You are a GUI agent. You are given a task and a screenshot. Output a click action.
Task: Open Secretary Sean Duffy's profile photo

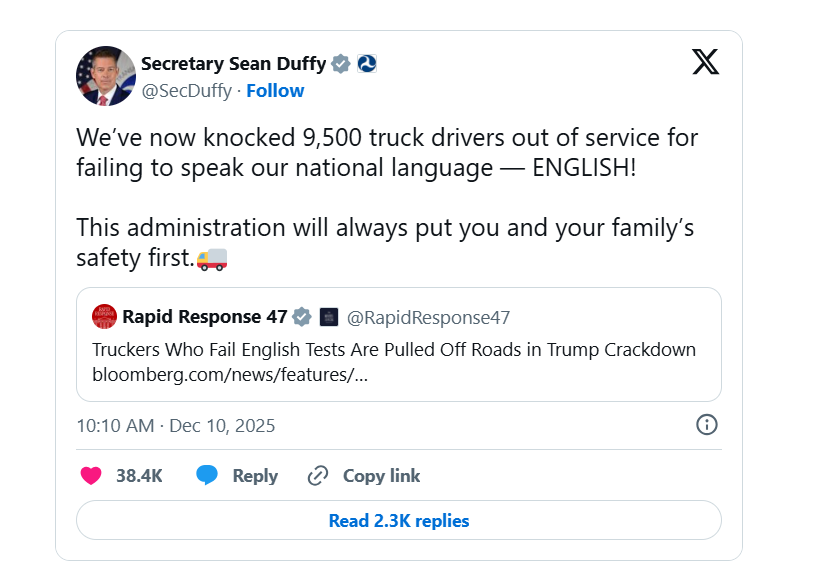pyautogui.click(x=106, y=76)
